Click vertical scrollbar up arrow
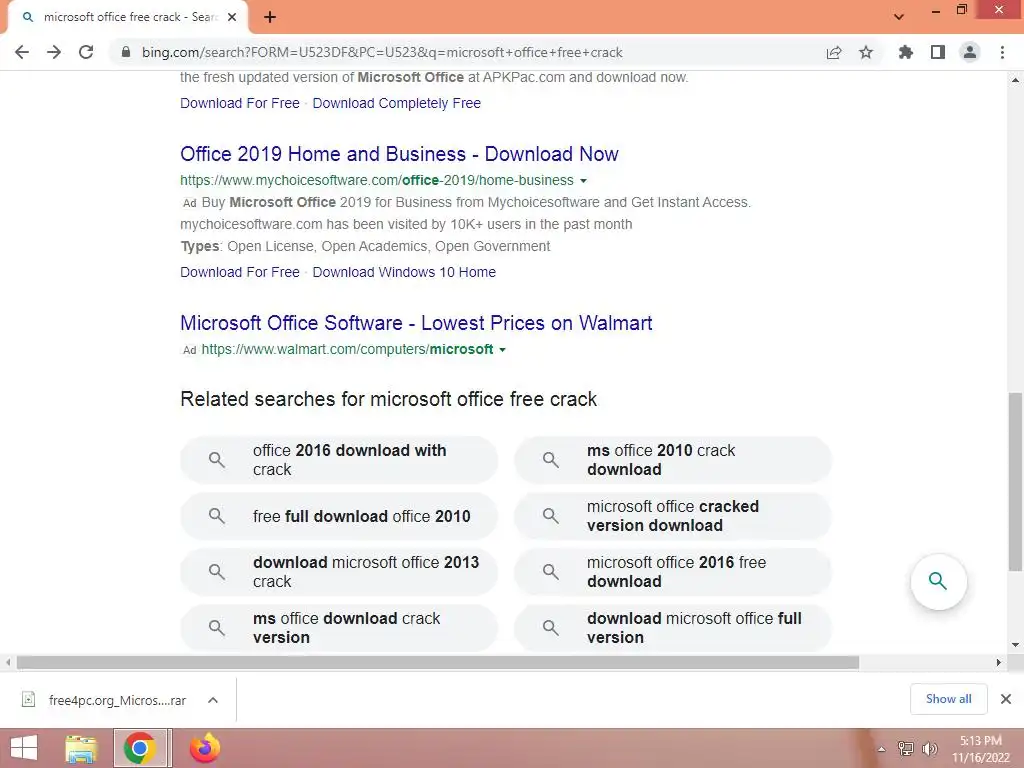 click(1015, 80)
